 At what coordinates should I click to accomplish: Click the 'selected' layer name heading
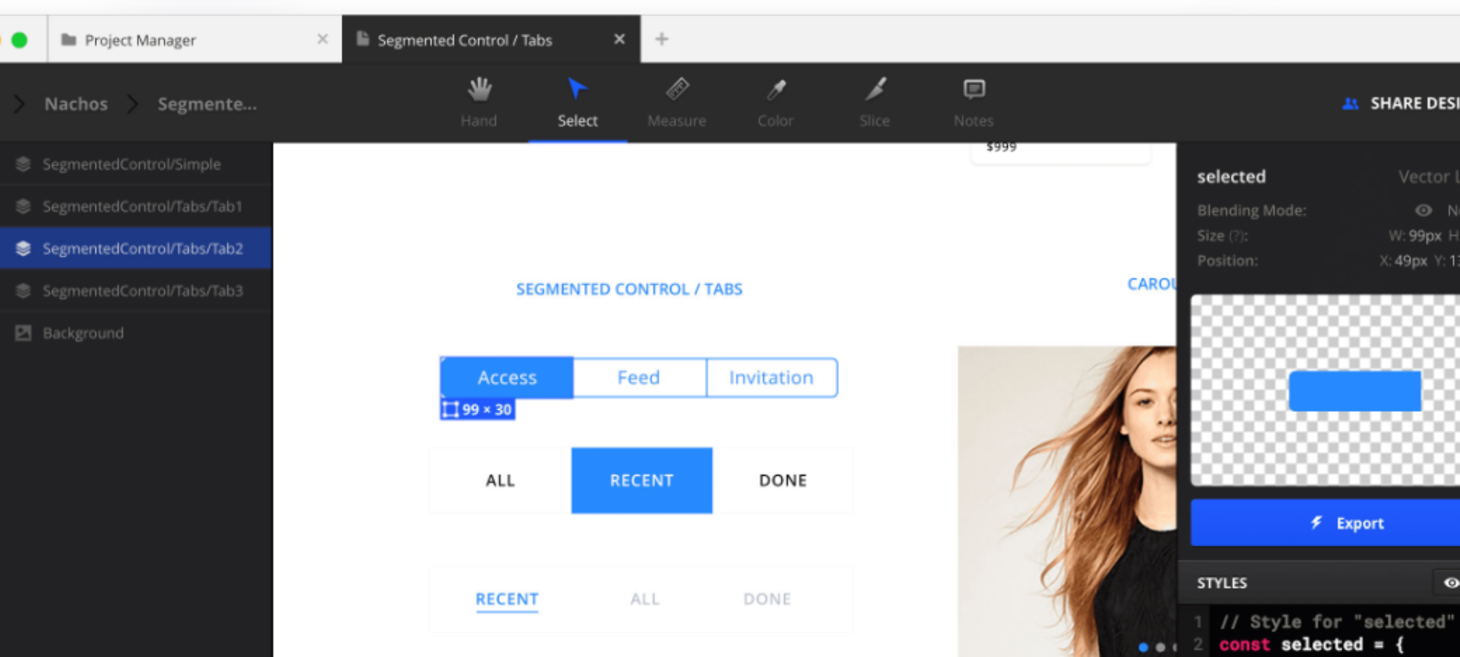click(1231, 177)
